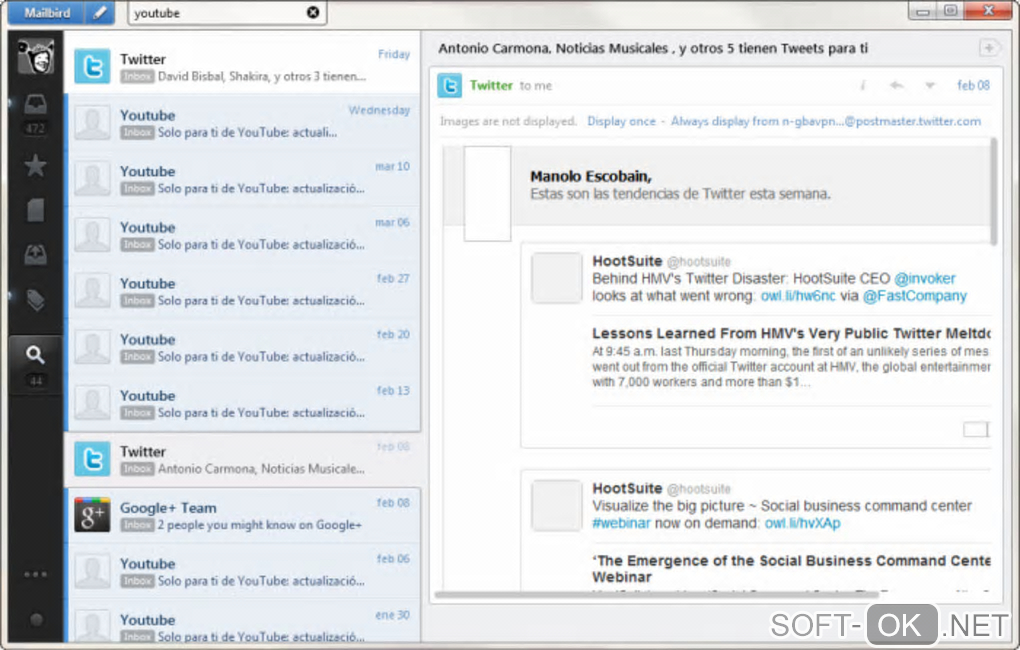The image size is (1020, 650).
Task: Open Twitter email from Friday
Action: [243, 66]
